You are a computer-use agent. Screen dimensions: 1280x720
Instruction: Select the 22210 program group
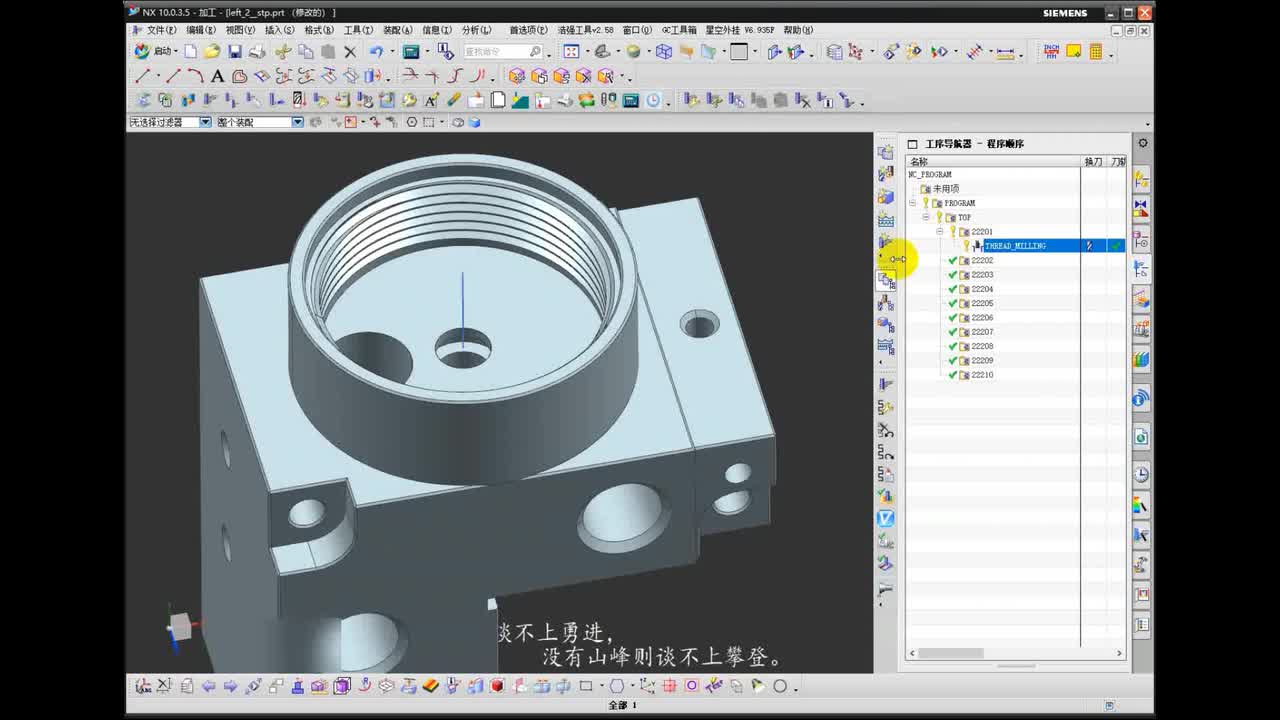982,375
